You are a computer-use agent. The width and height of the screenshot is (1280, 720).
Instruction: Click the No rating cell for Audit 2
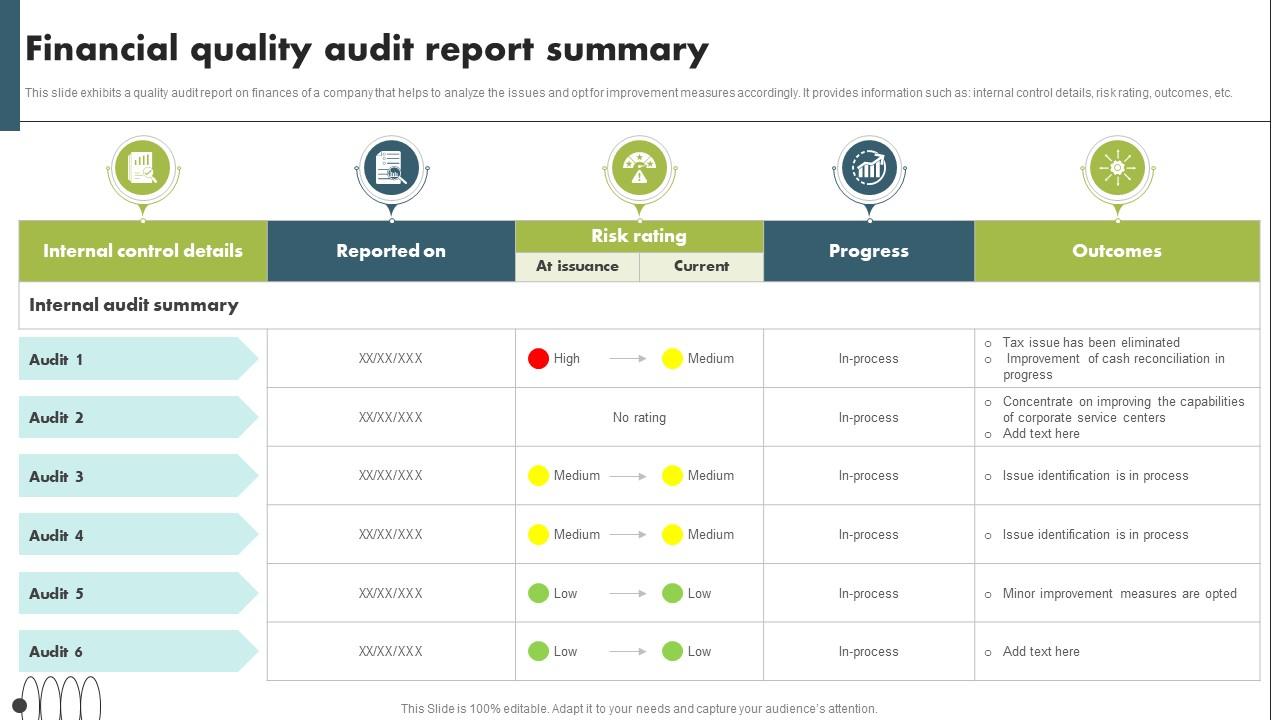click(x=639, y=418)
